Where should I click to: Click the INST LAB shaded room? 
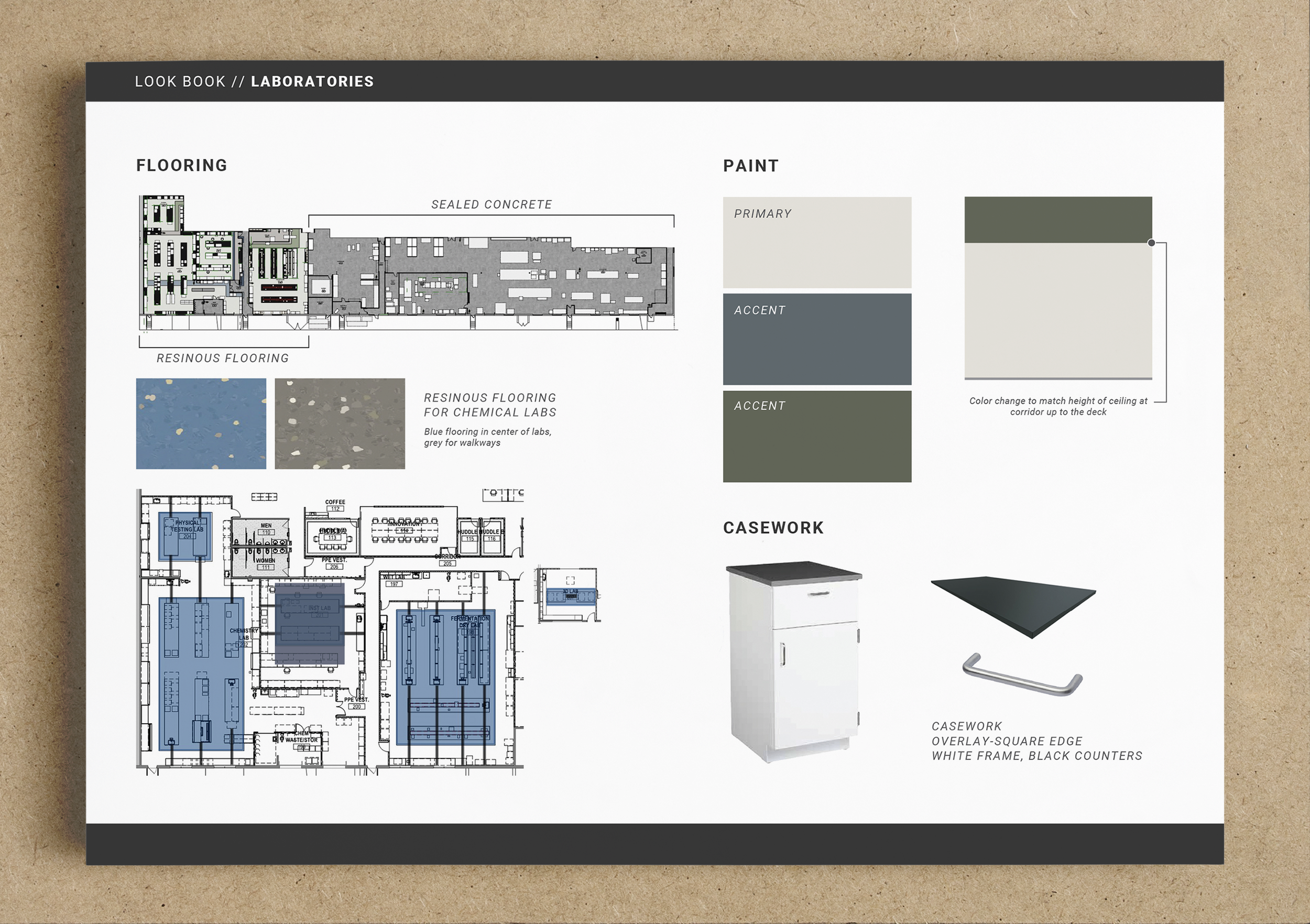point(310,623)
